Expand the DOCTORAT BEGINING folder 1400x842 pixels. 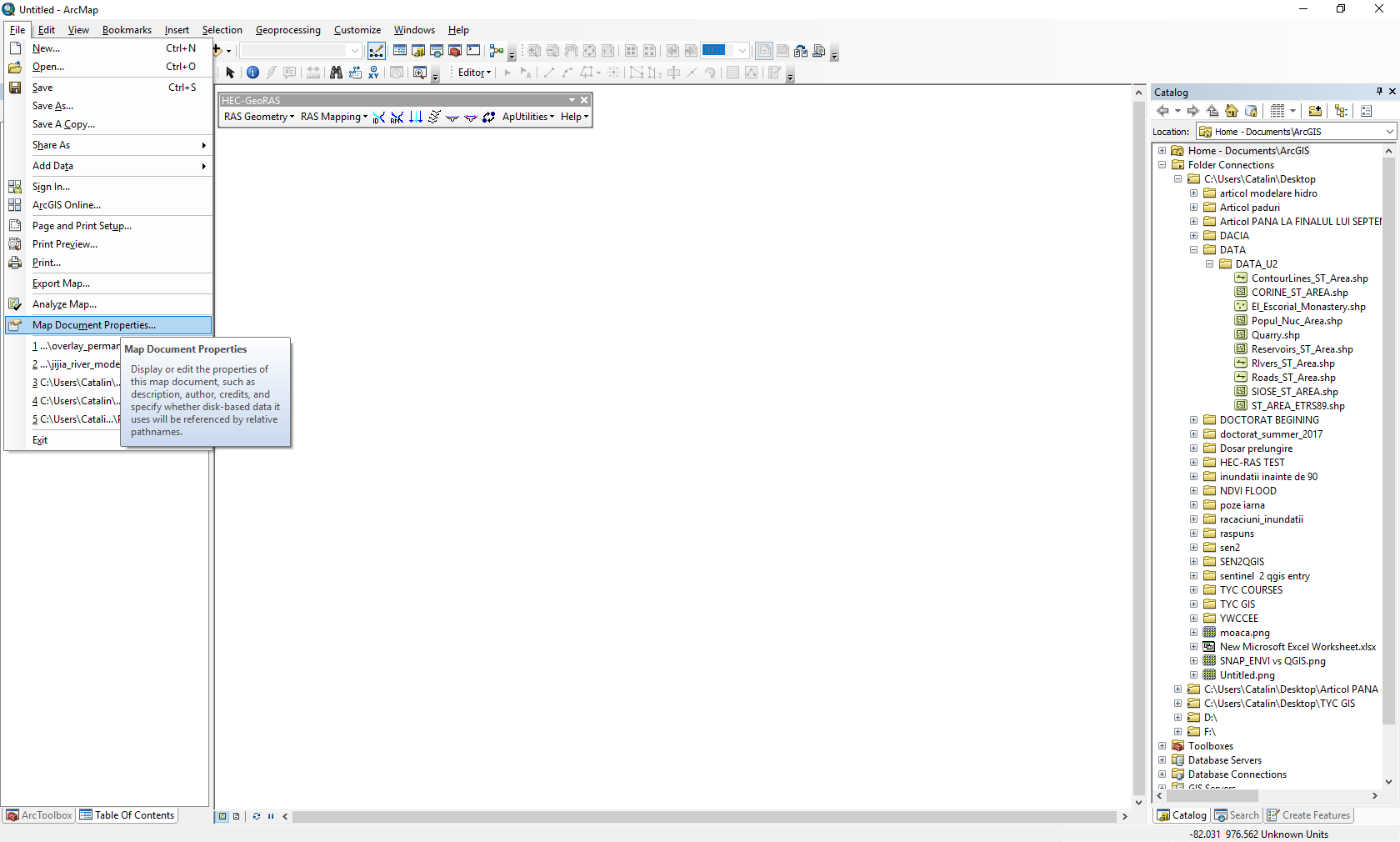[1193, 420]
